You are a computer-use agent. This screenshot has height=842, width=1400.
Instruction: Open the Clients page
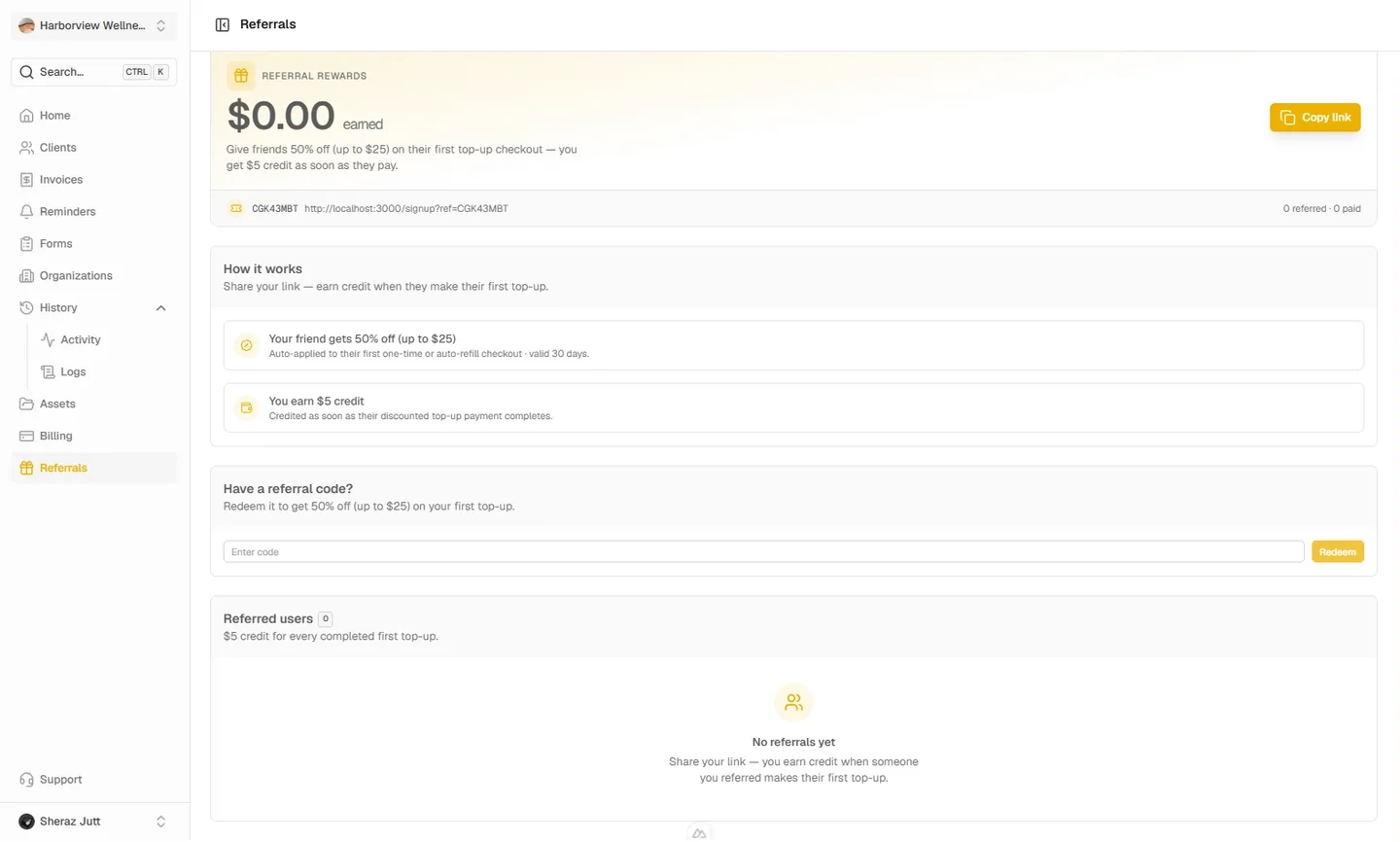click(x=93, y=148)
